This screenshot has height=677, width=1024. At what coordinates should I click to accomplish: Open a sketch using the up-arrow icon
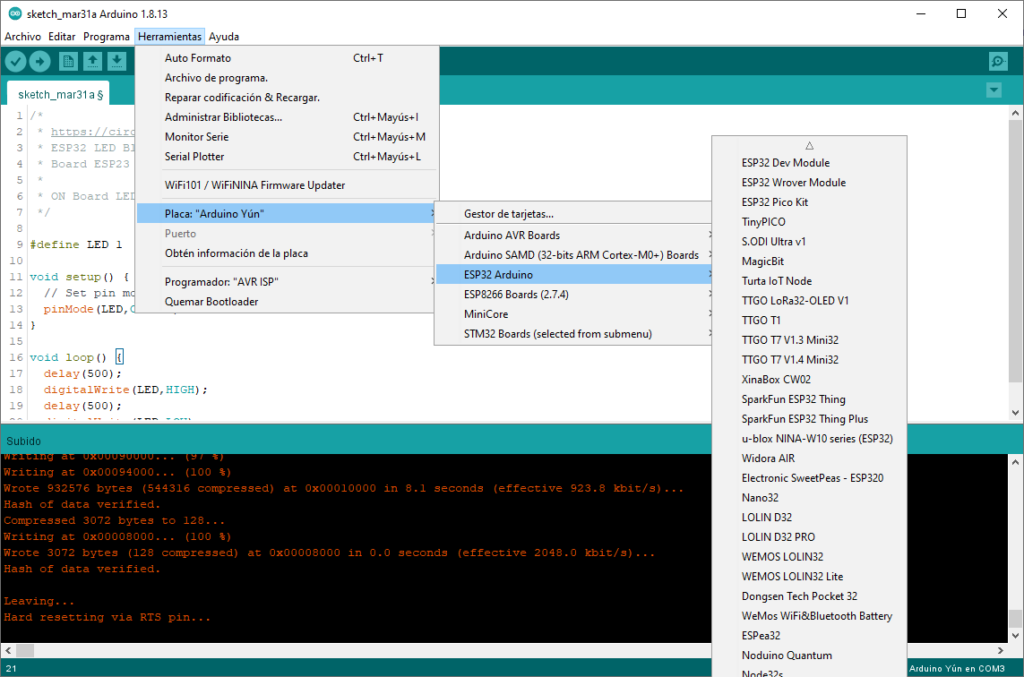93,61
